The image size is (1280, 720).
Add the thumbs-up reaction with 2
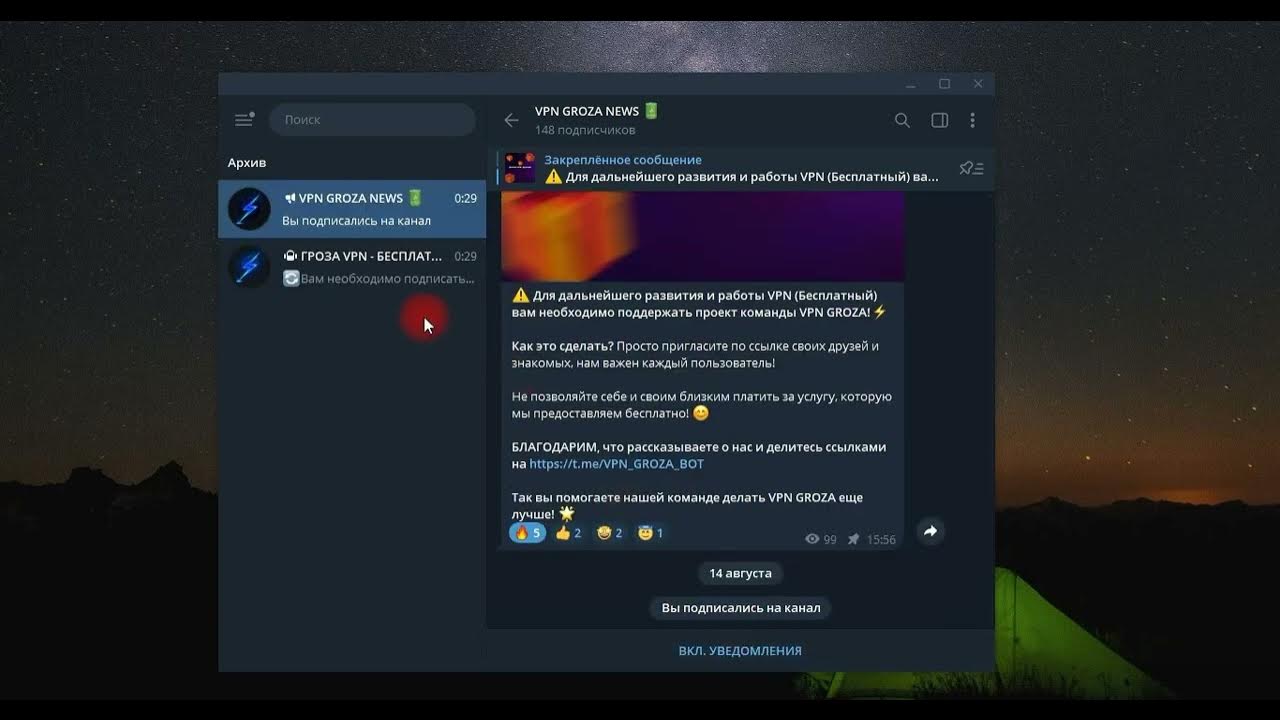568,533
